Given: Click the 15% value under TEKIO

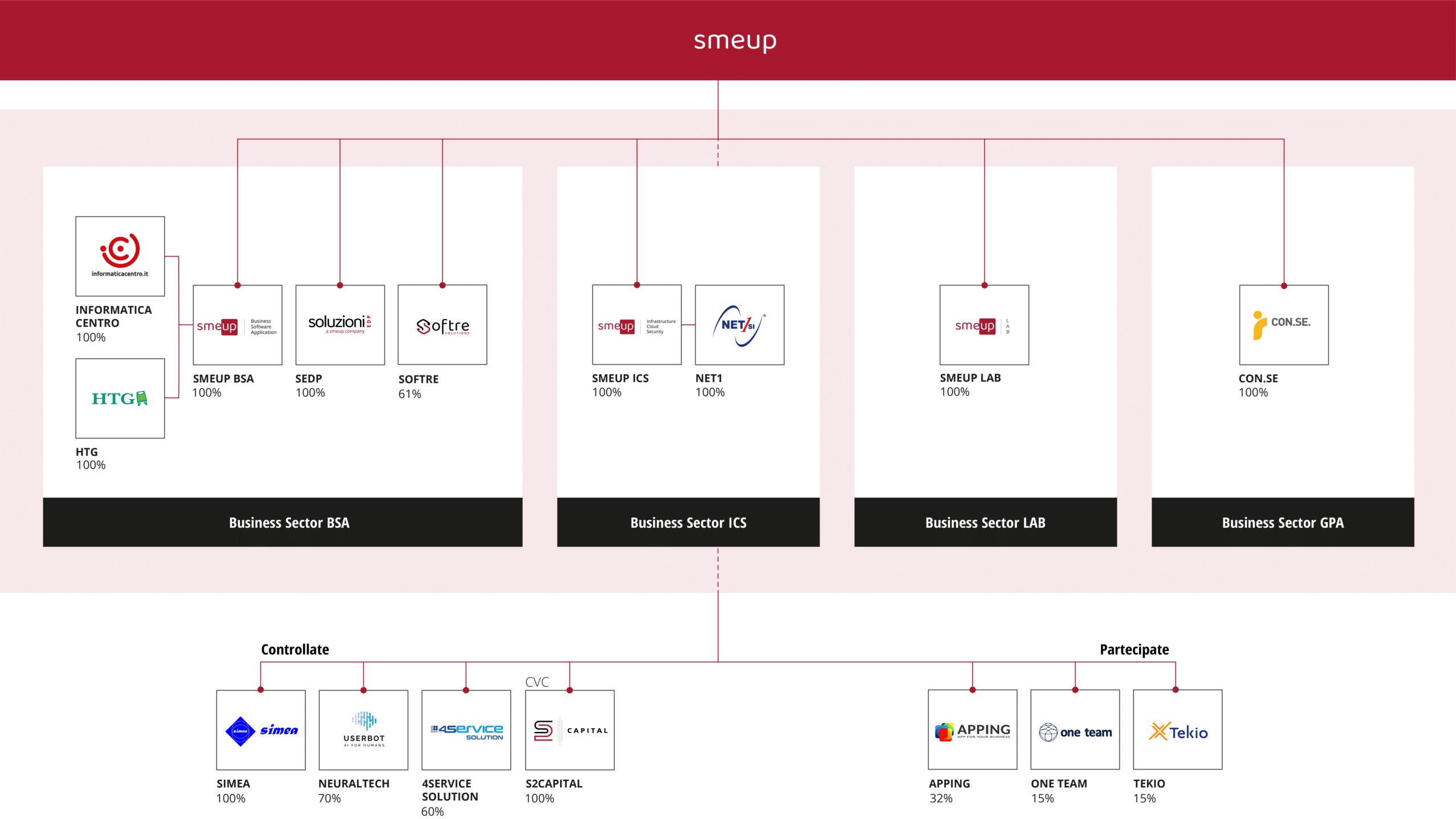Looking at the screenshot, I should click(1145, 799).
